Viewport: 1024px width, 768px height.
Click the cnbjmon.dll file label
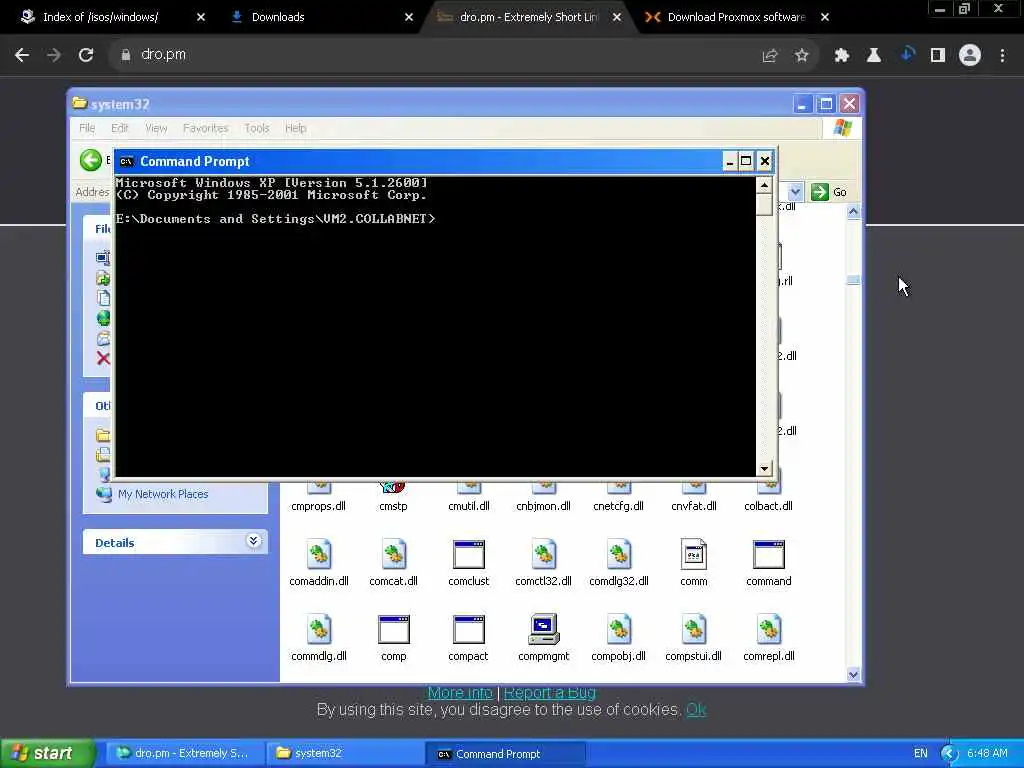coord(543,505)
